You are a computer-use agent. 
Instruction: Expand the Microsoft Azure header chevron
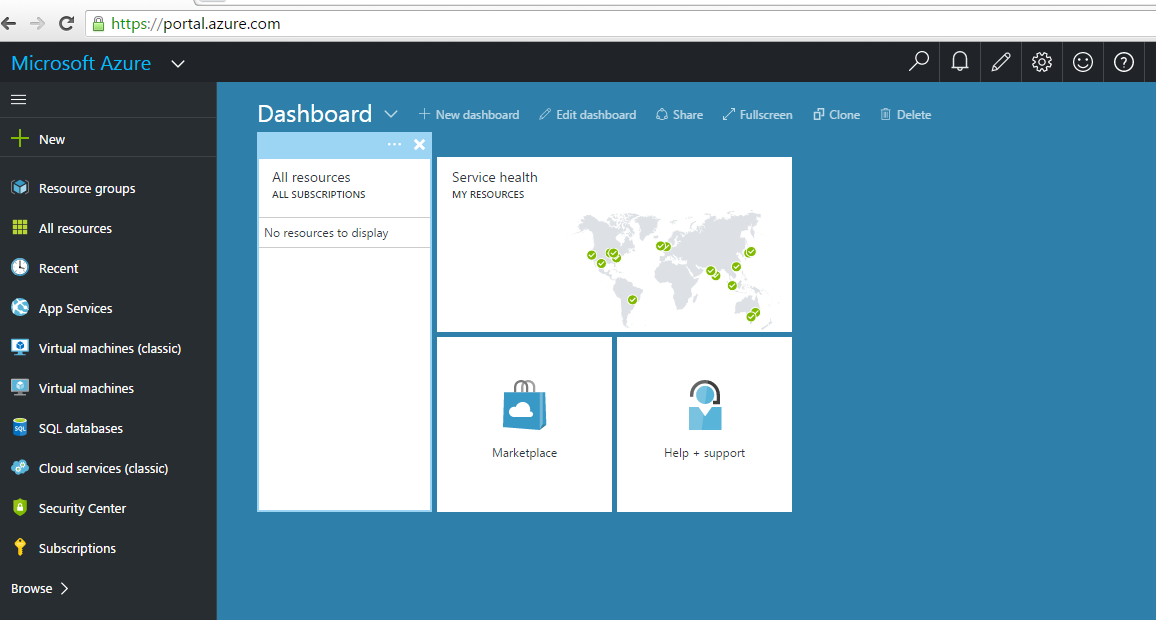178,64
